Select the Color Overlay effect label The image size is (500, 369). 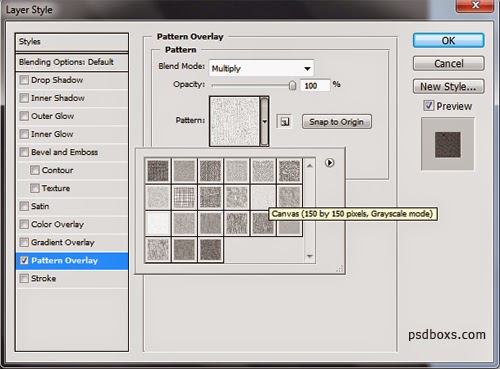(x=57, y=224)
